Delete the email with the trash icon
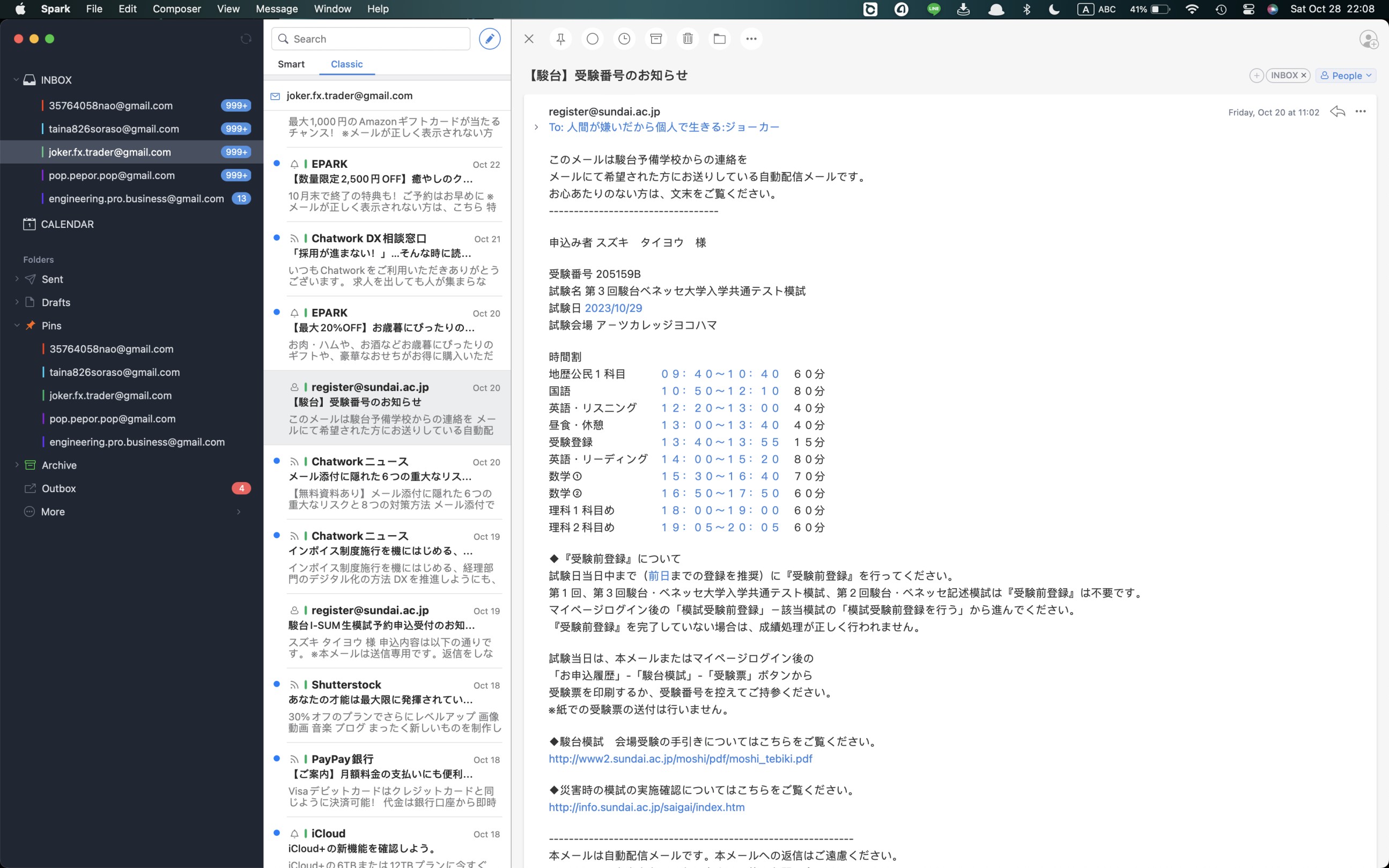The height and width of the screenshot is (868, 1389). click(x=688, y=39)
